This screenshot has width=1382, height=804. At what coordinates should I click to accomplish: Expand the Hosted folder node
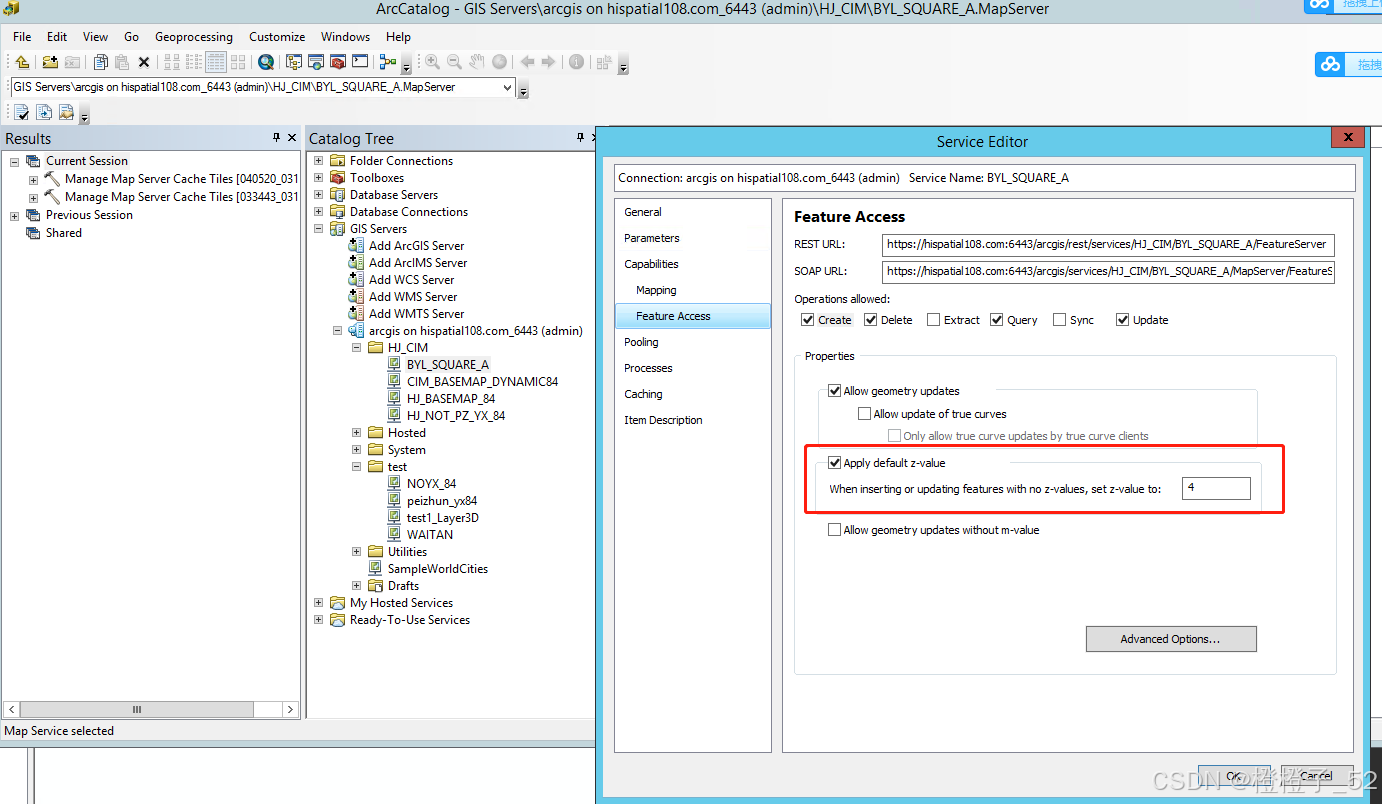tap(357, 433)
